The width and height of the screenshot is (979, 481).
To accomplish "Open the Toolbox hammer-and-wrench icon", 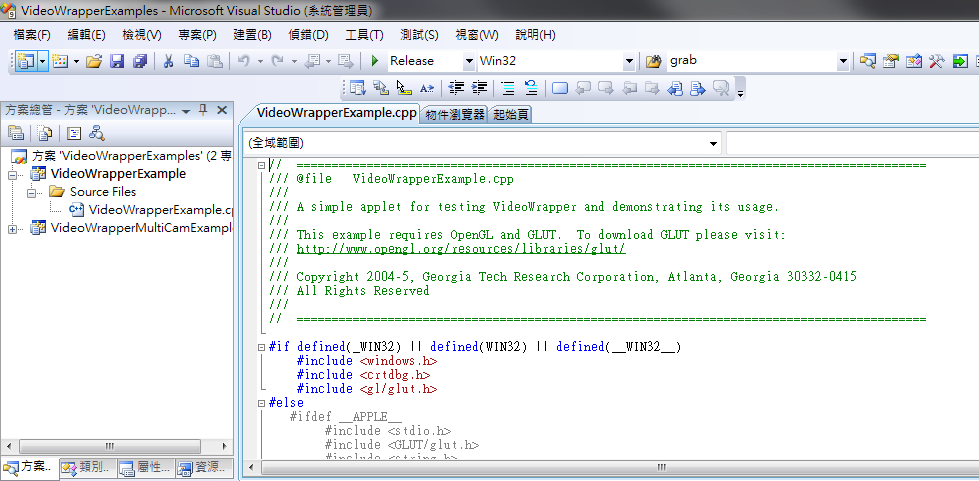I will click(937, 61).
